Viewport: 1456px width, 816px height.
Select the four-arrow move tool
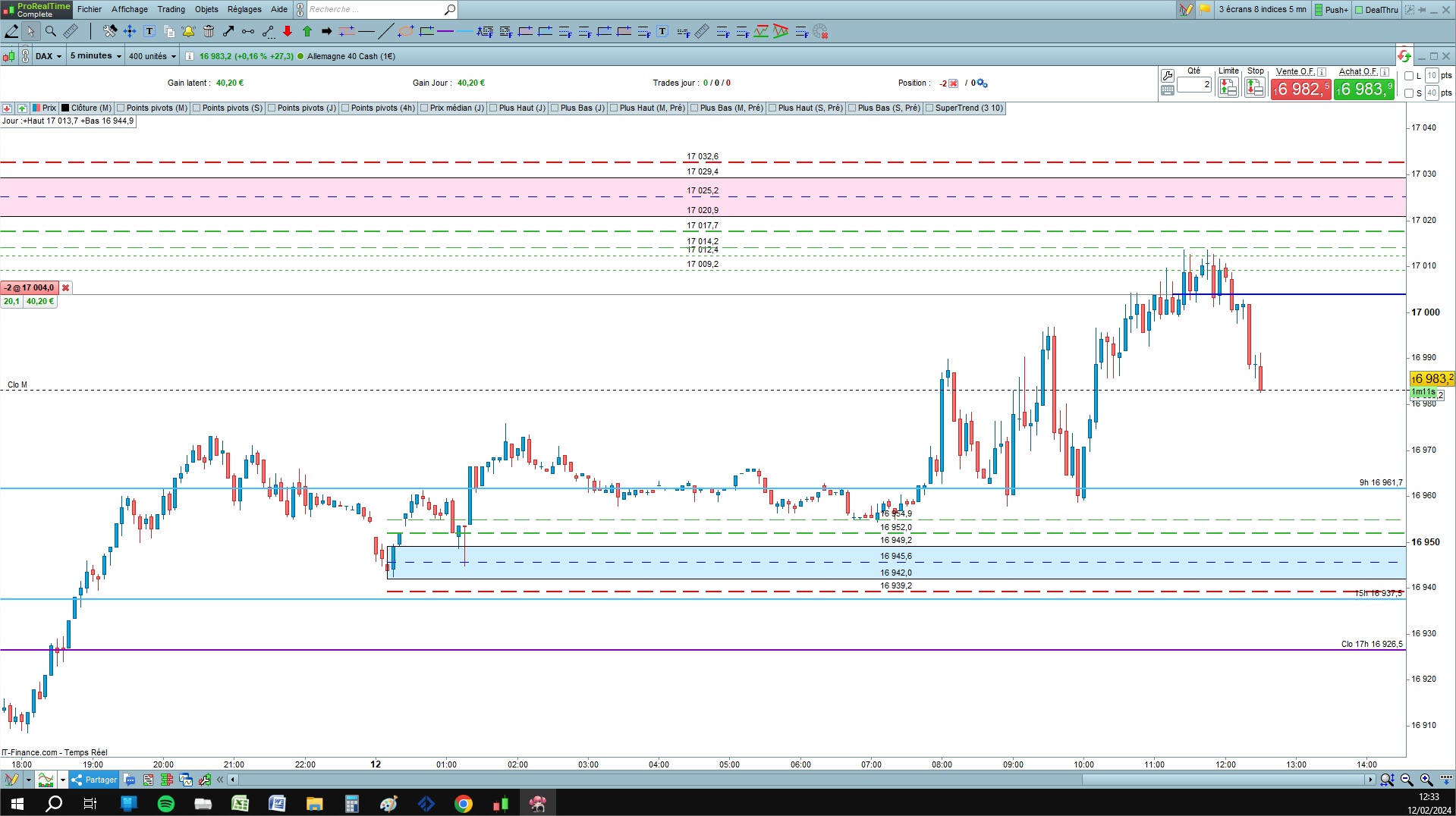pyautogui.click(x=130, y=31)
